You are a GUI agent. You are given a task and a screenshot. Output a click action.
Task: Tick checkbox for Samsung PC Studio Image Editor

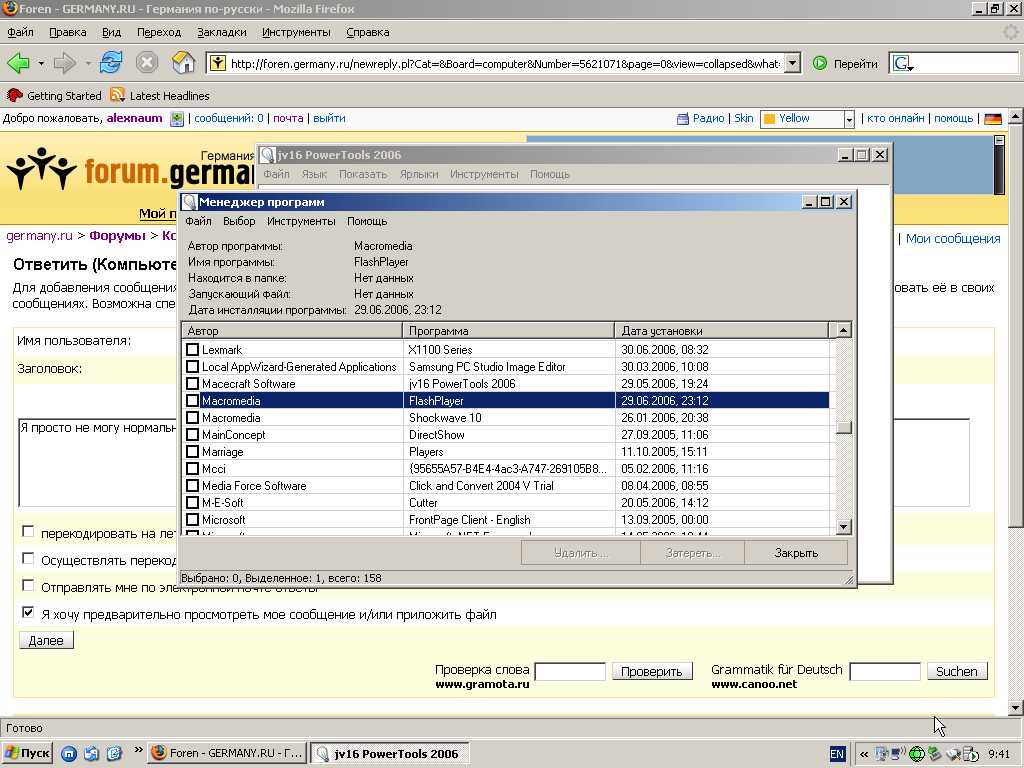click(x=193, y=366)
